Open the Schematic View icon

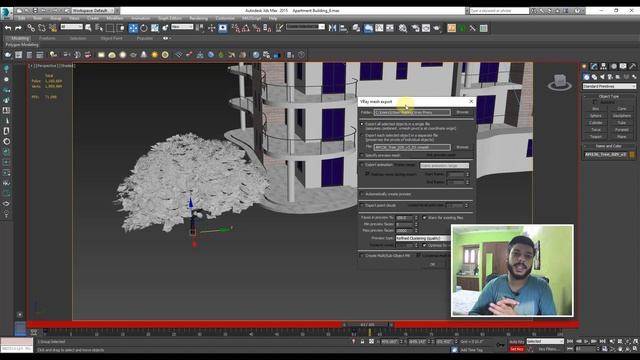coord(390,28)
